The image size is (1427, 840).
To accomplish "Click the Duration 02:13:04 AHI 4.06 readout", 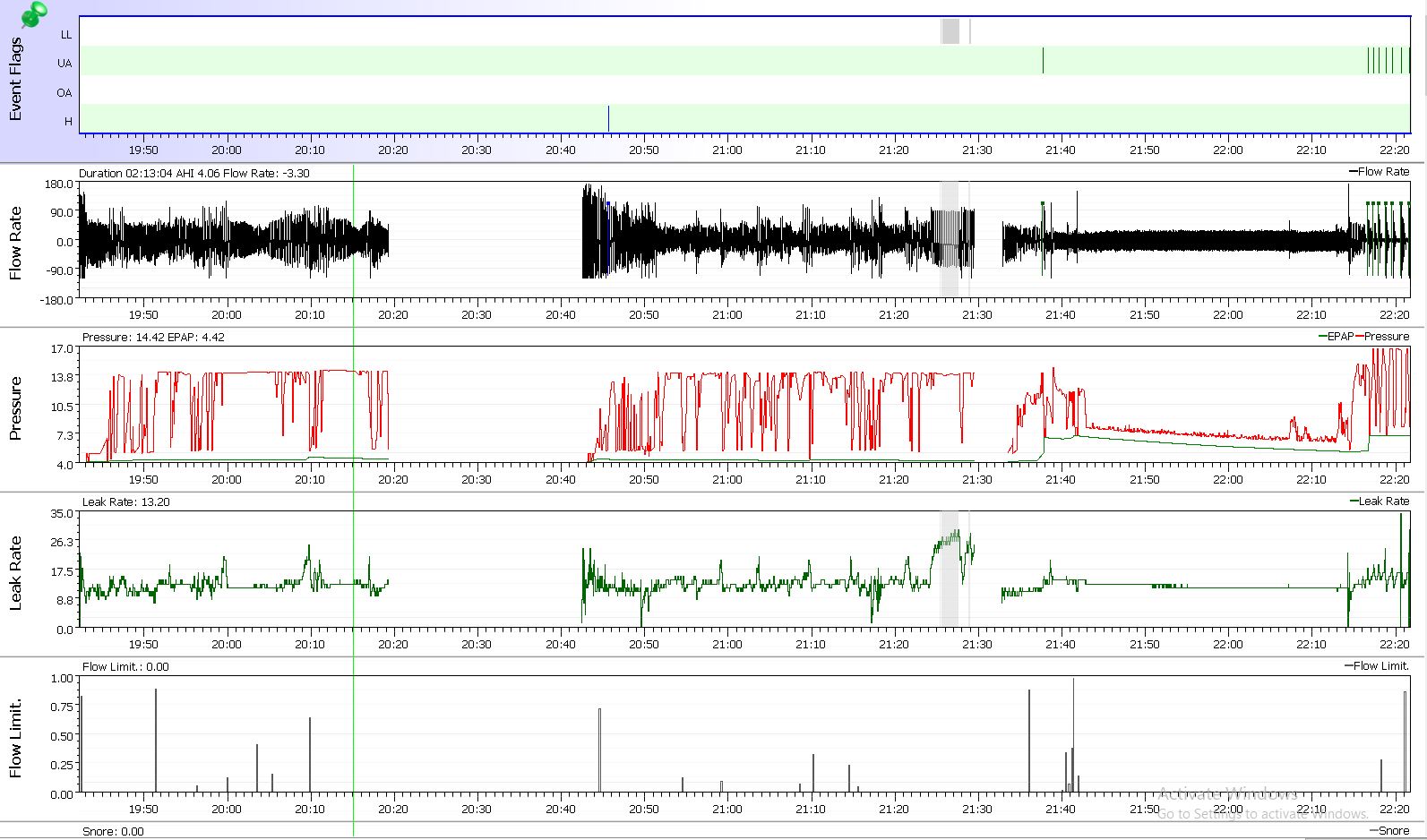I will (194, 173).
